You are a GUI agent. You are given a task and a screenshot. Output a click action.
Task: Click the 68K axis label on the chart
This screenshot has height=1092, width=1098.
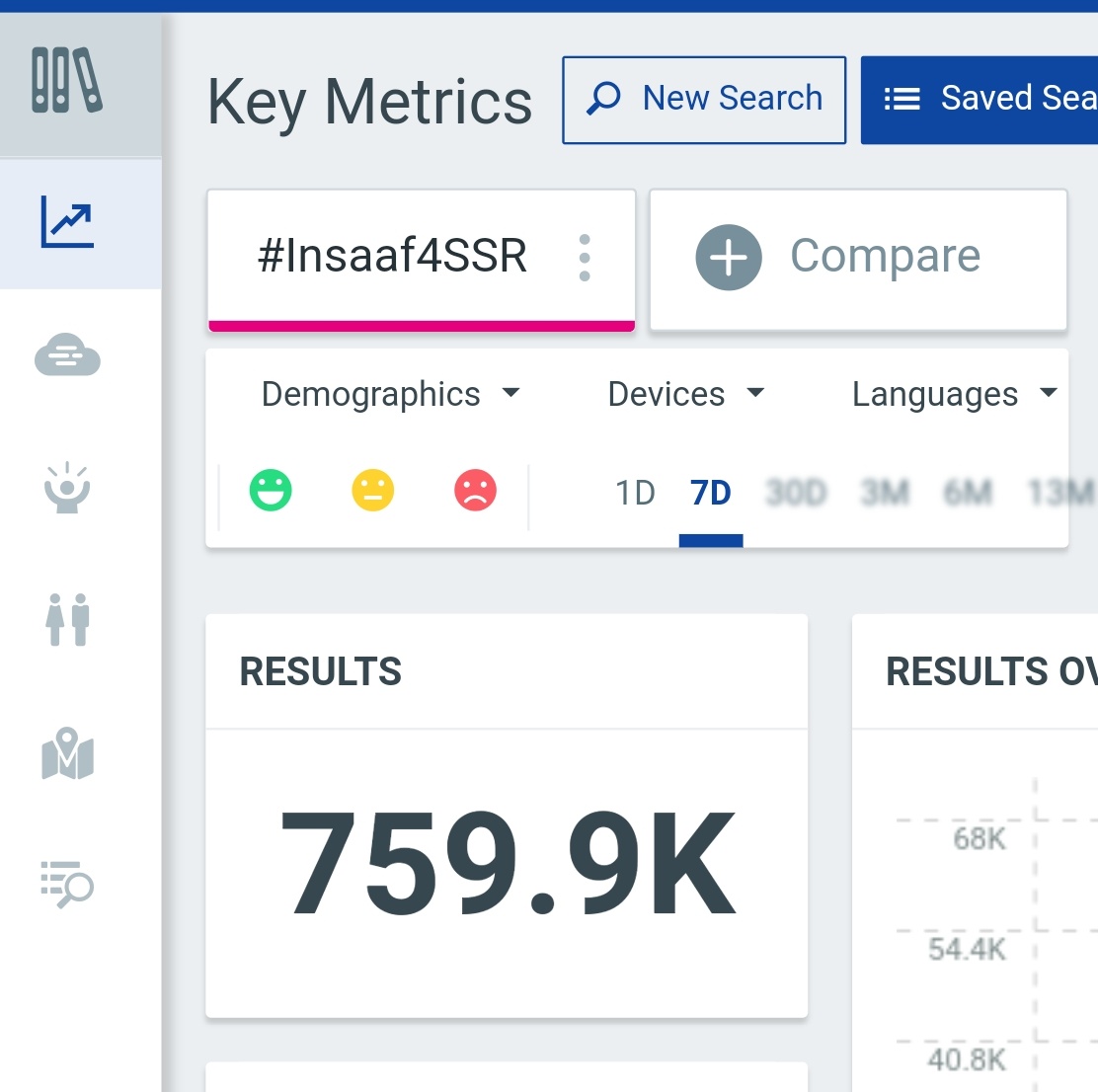pyautogui.click(x=979, y=838)
